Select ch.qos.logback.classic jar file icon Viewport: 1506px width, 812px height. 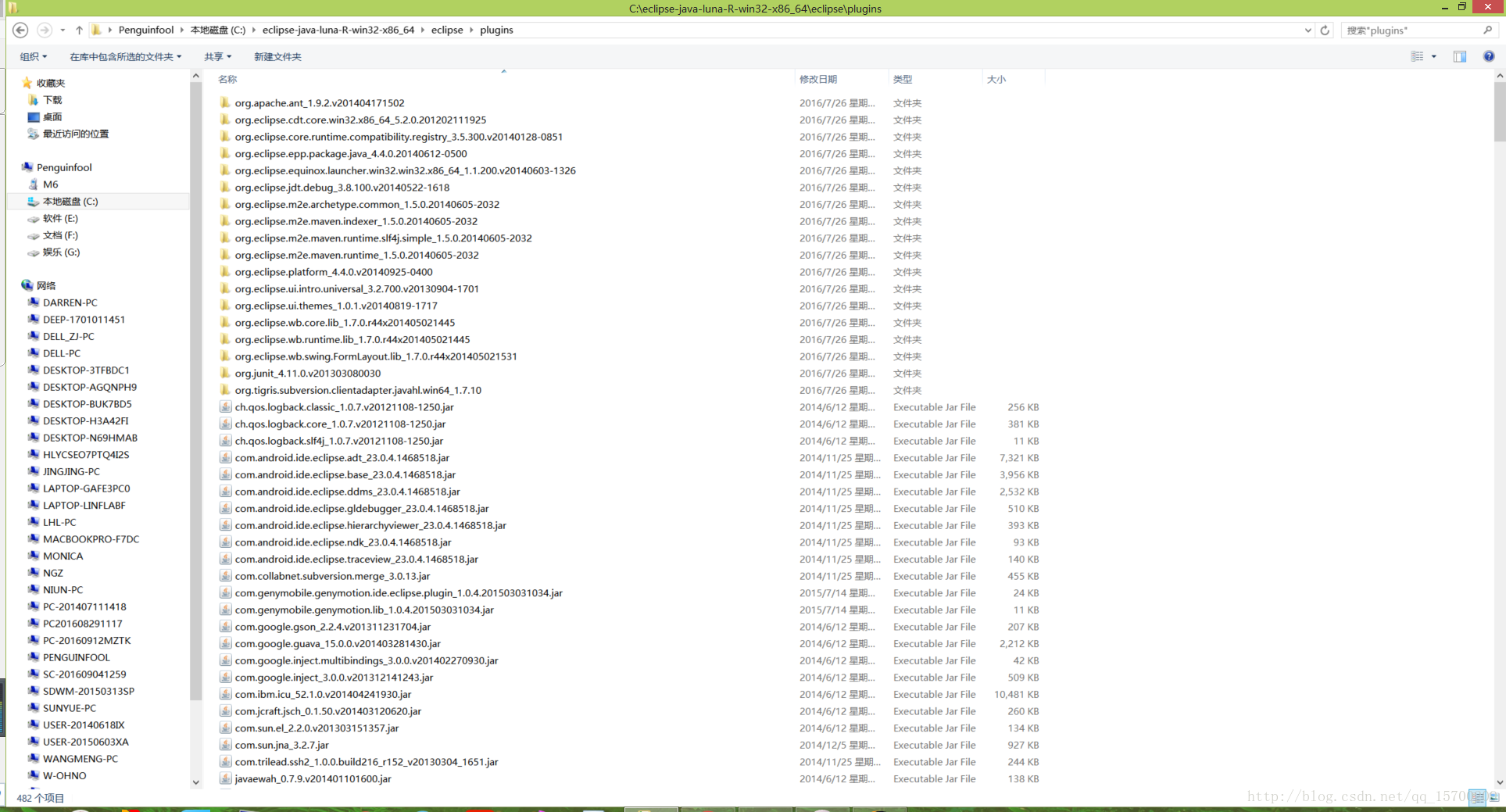coord(225,407)
